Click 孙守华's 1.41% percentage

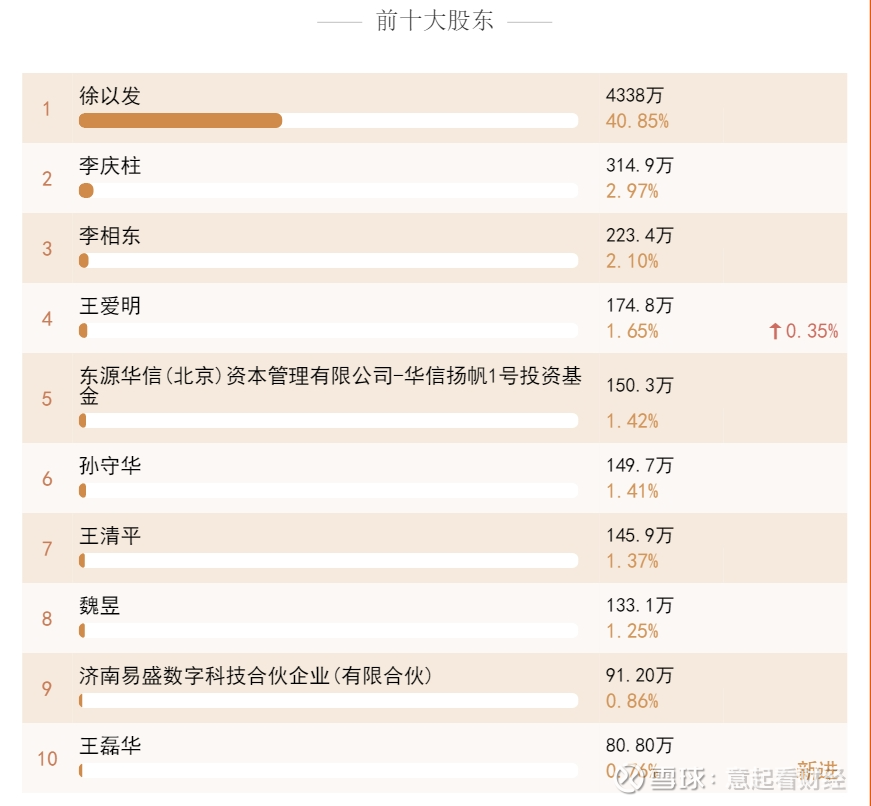[632, 491]
